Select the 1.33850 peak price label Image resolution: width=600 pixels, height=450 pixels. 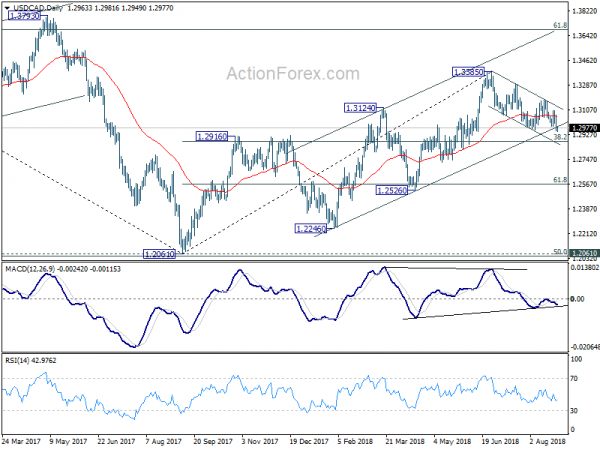coord(468,72)
